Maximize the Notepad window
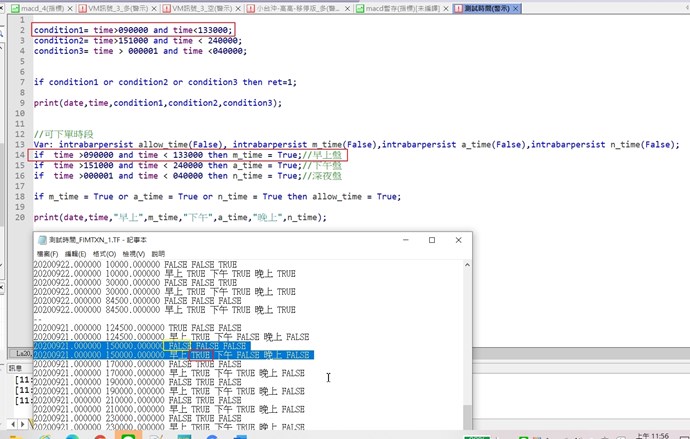This screenshot has width=690, height=439. [x=431, y=240]
